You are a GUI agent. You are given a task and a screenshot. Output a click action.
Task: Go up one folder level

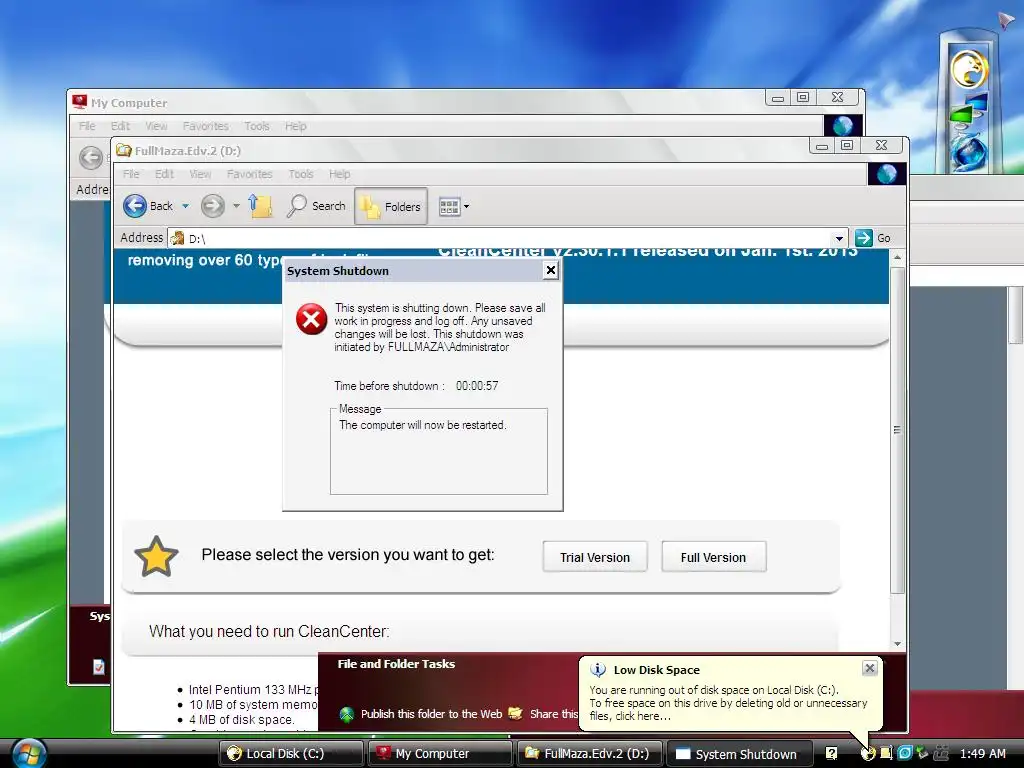[261, 206]
